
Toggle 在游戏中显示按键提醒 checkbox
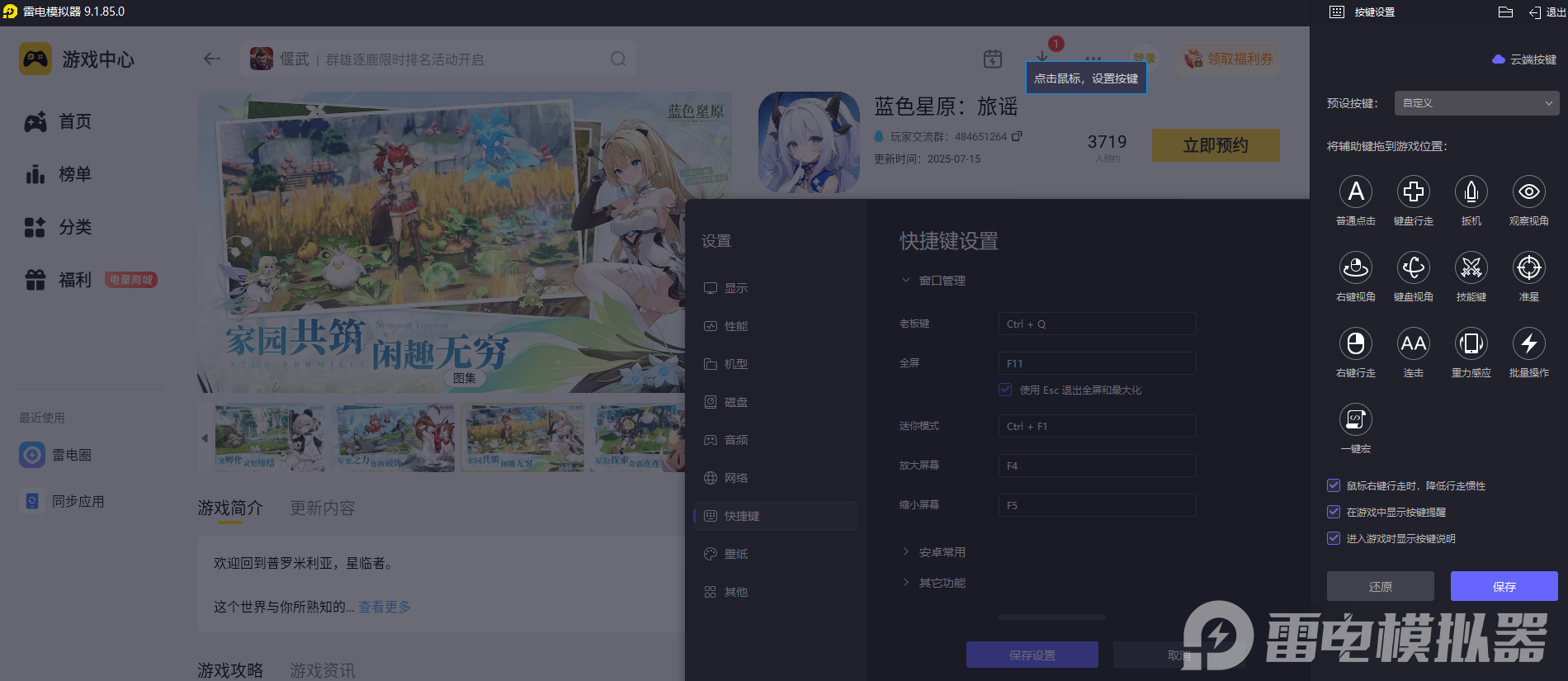click(x=1333, y=512)
